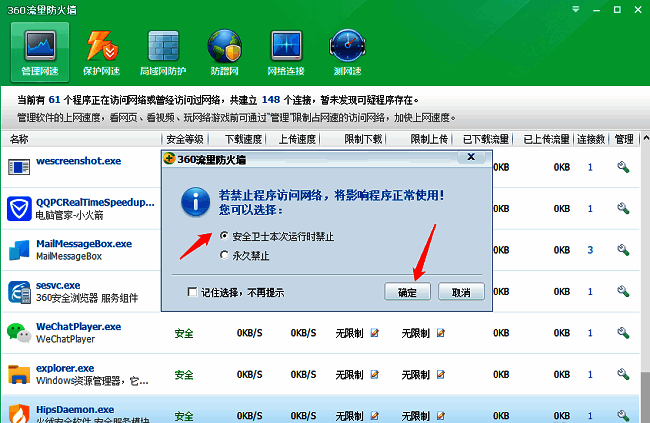Click the 确定 confirm button
The image size is (650, 423).
[407, 292]
